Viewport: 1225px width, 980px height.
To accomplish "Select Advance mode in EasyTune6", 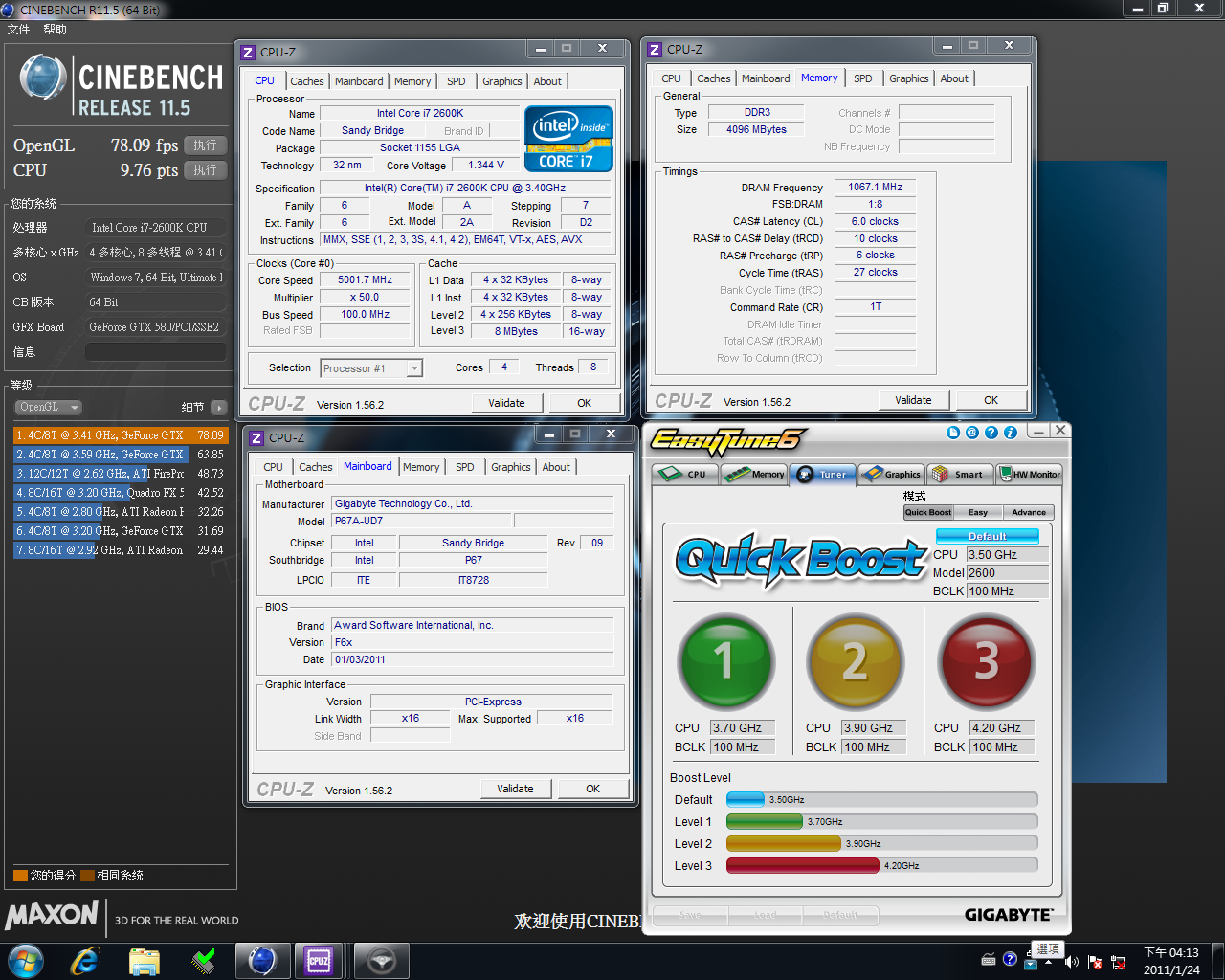I will click(x=1029, y=512).
